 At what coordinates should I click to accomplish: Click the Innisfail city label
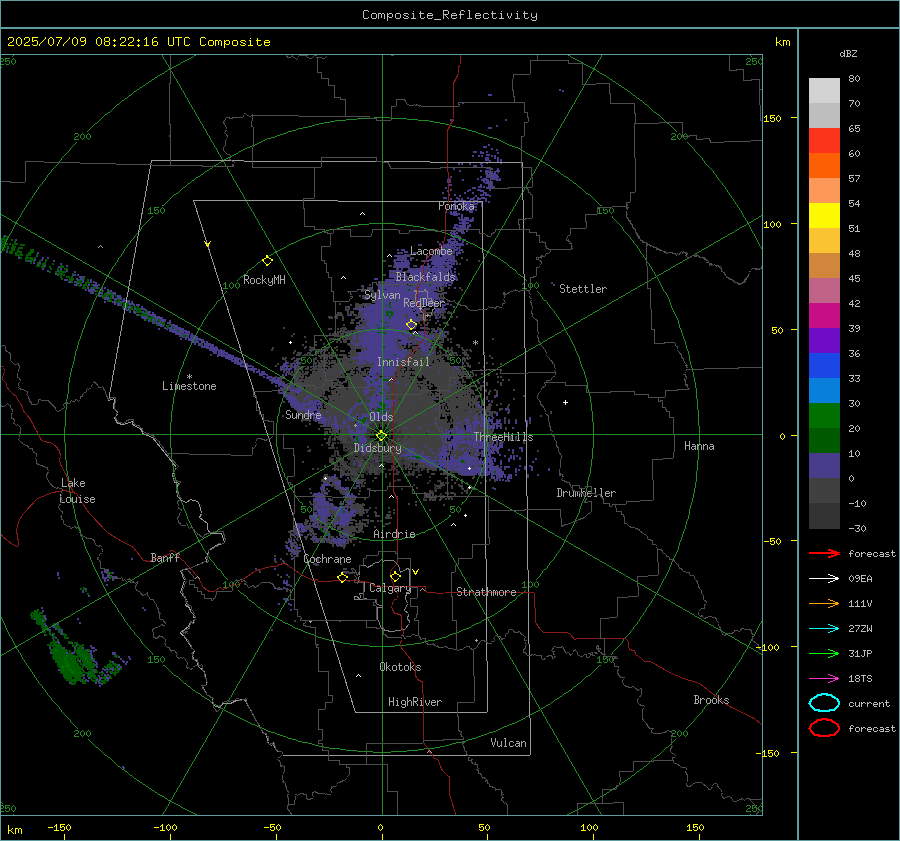(x=403, y=362)
